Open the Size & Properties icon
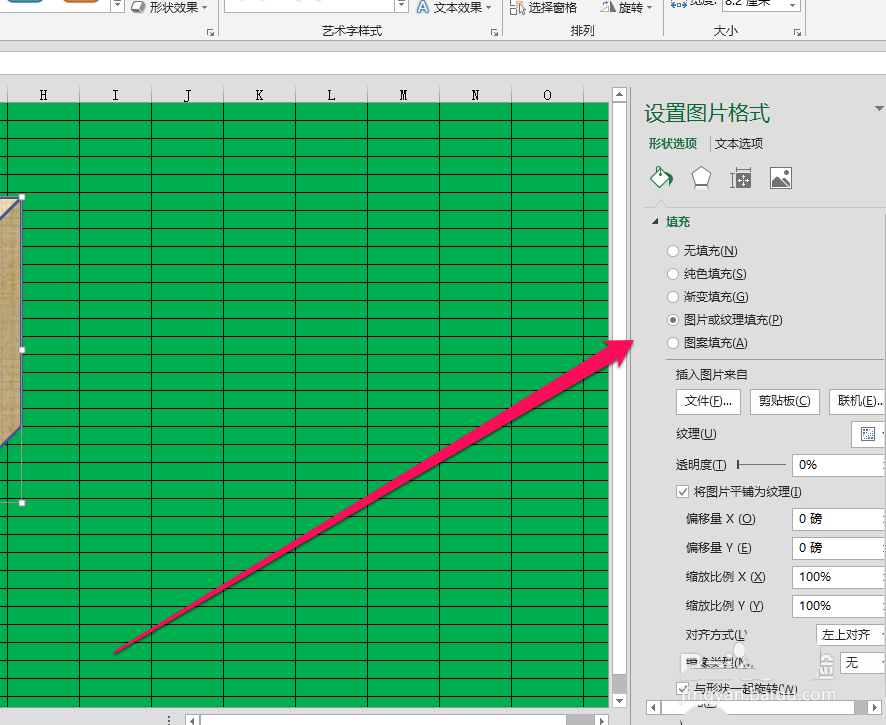 coord(741,177)
